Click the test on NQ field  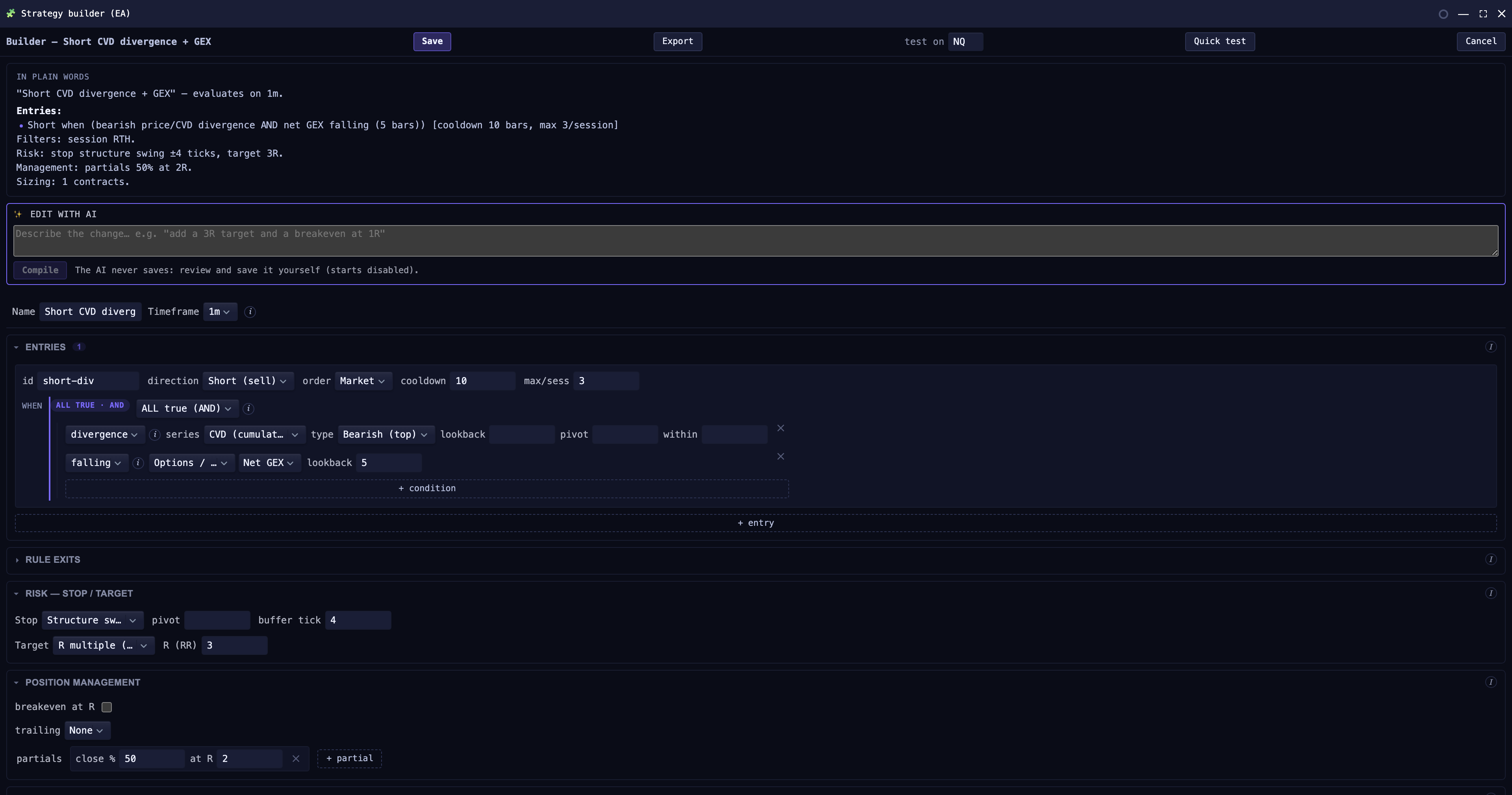point(965,42)
